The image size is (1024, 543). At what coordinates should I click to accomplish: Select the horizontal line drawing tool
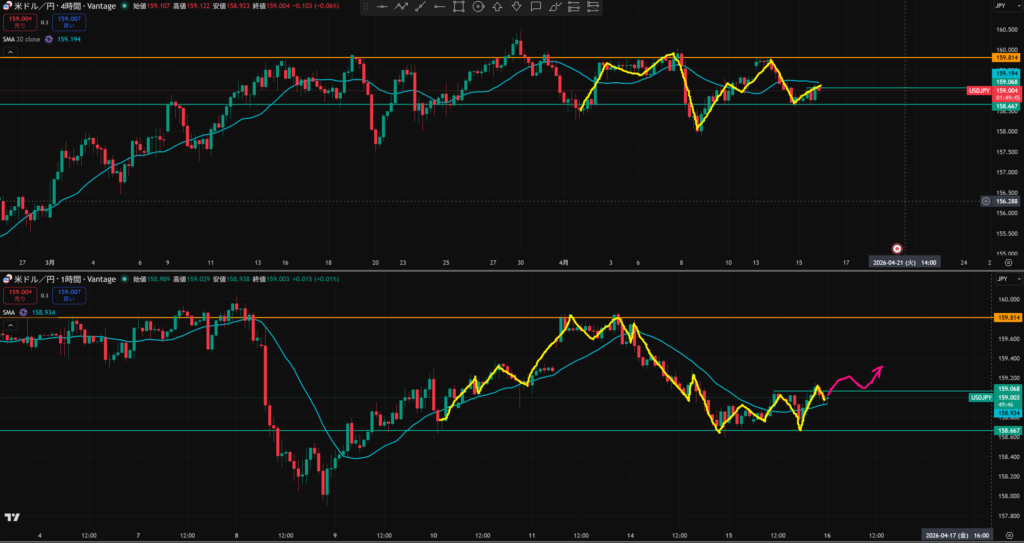pyautogui.click(x=382, y=7)
